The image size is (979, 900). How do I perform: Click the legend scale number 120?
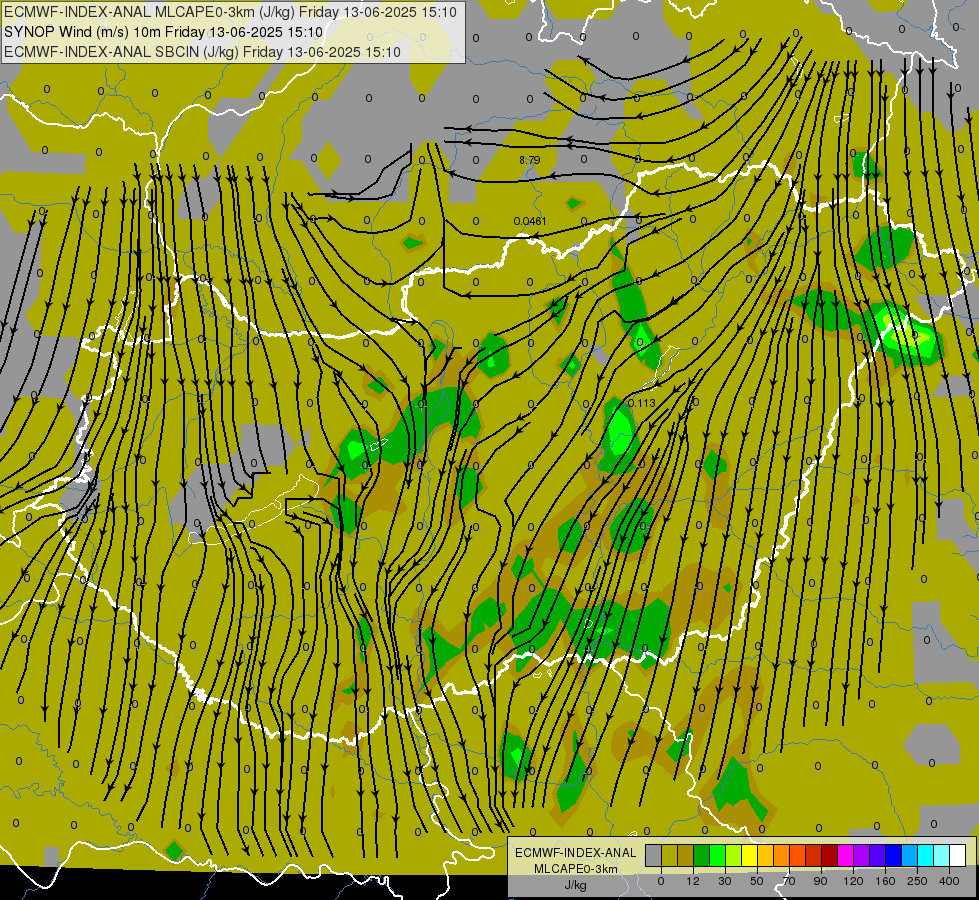(x=853, y=881)
